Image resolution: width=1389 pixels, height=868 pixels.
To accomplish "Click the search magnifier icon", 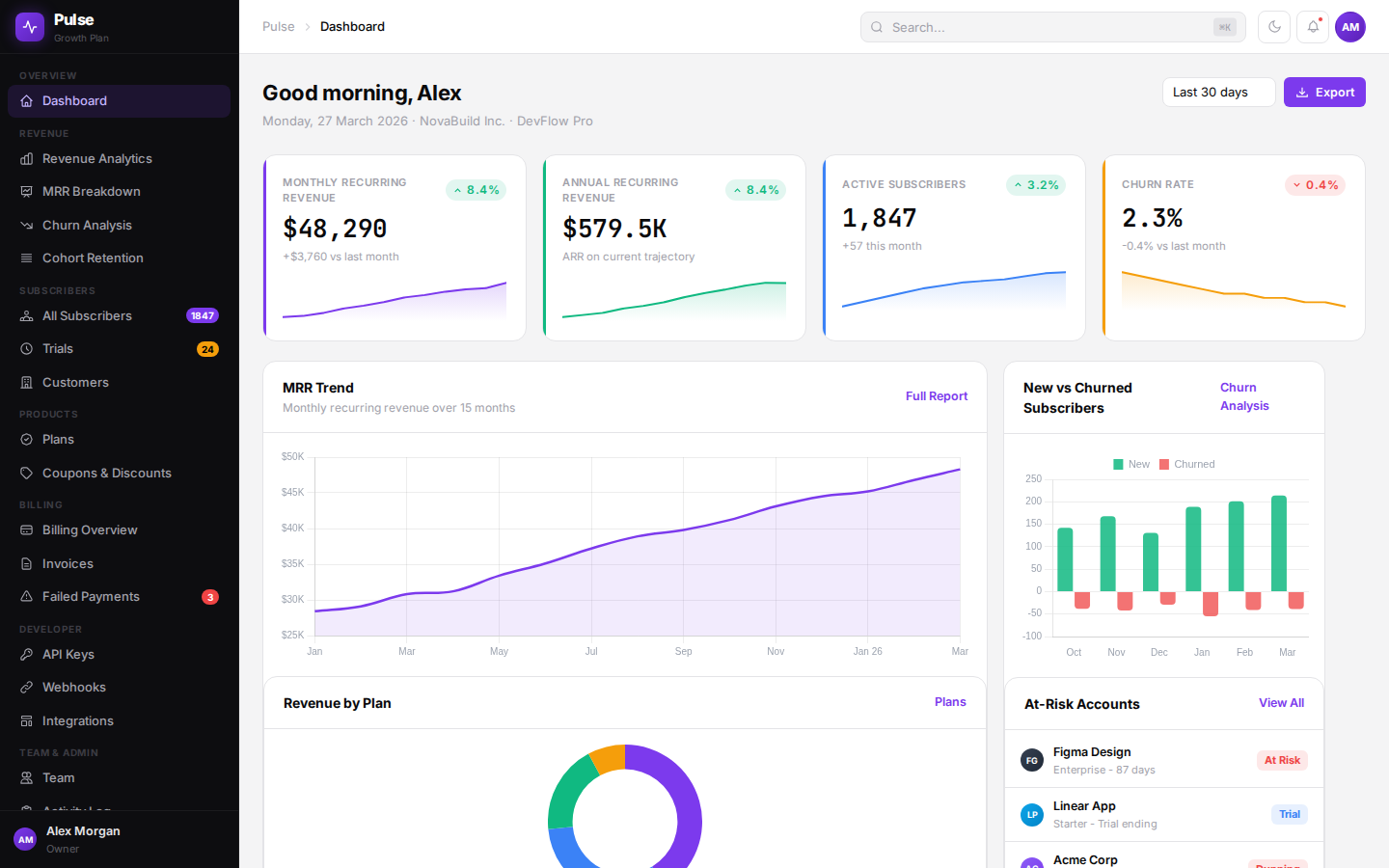I will 877,27.
